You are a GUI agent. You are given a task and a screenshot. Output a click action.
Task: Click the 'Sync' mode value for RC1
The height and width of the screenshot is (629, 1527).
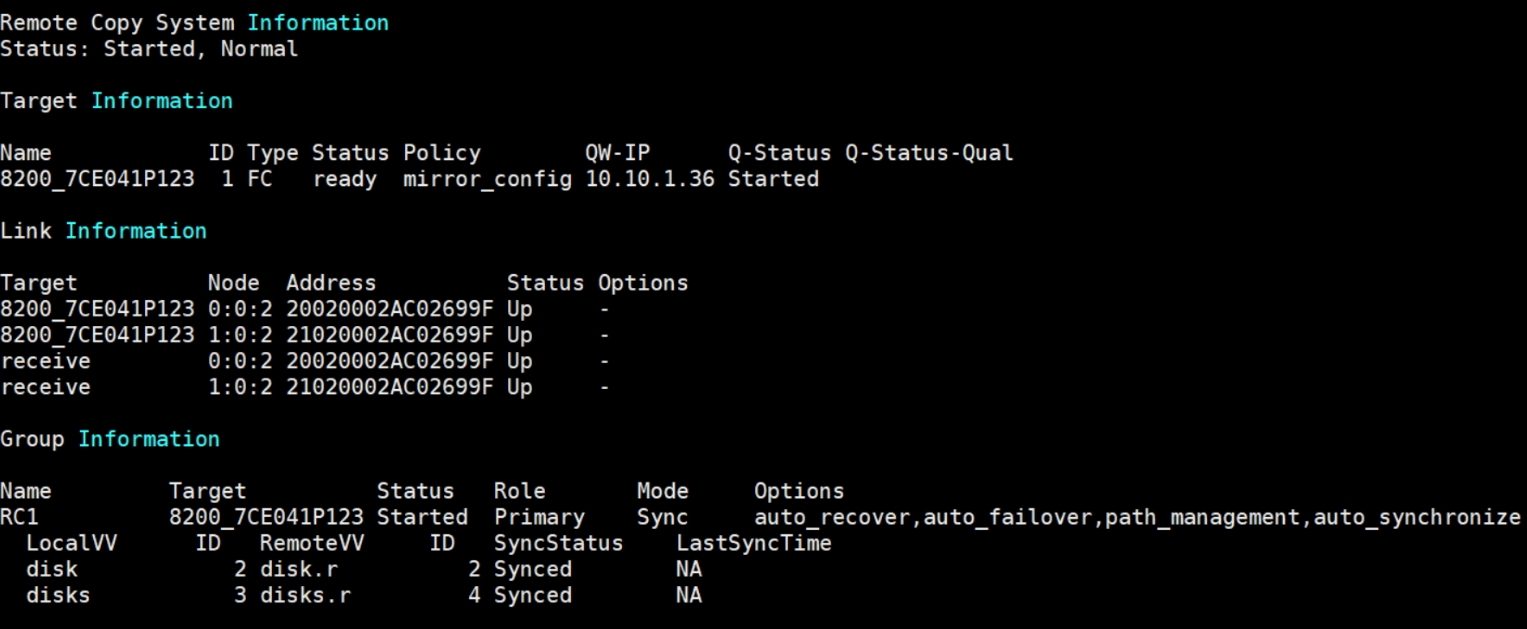662,517
